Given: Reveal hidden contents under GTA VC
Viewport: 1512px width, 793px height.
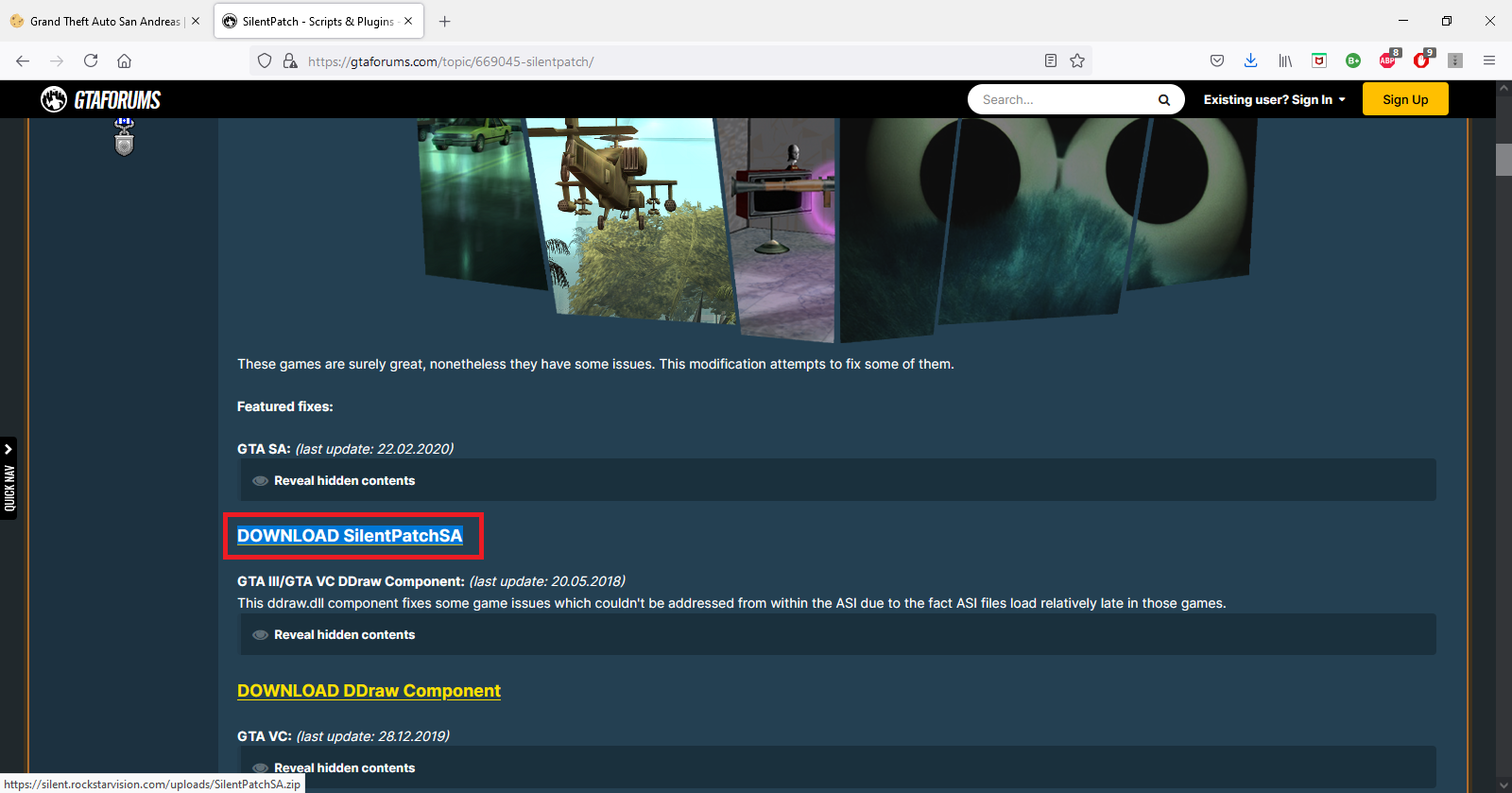Looking at the screenshot, I should point(838,767).
